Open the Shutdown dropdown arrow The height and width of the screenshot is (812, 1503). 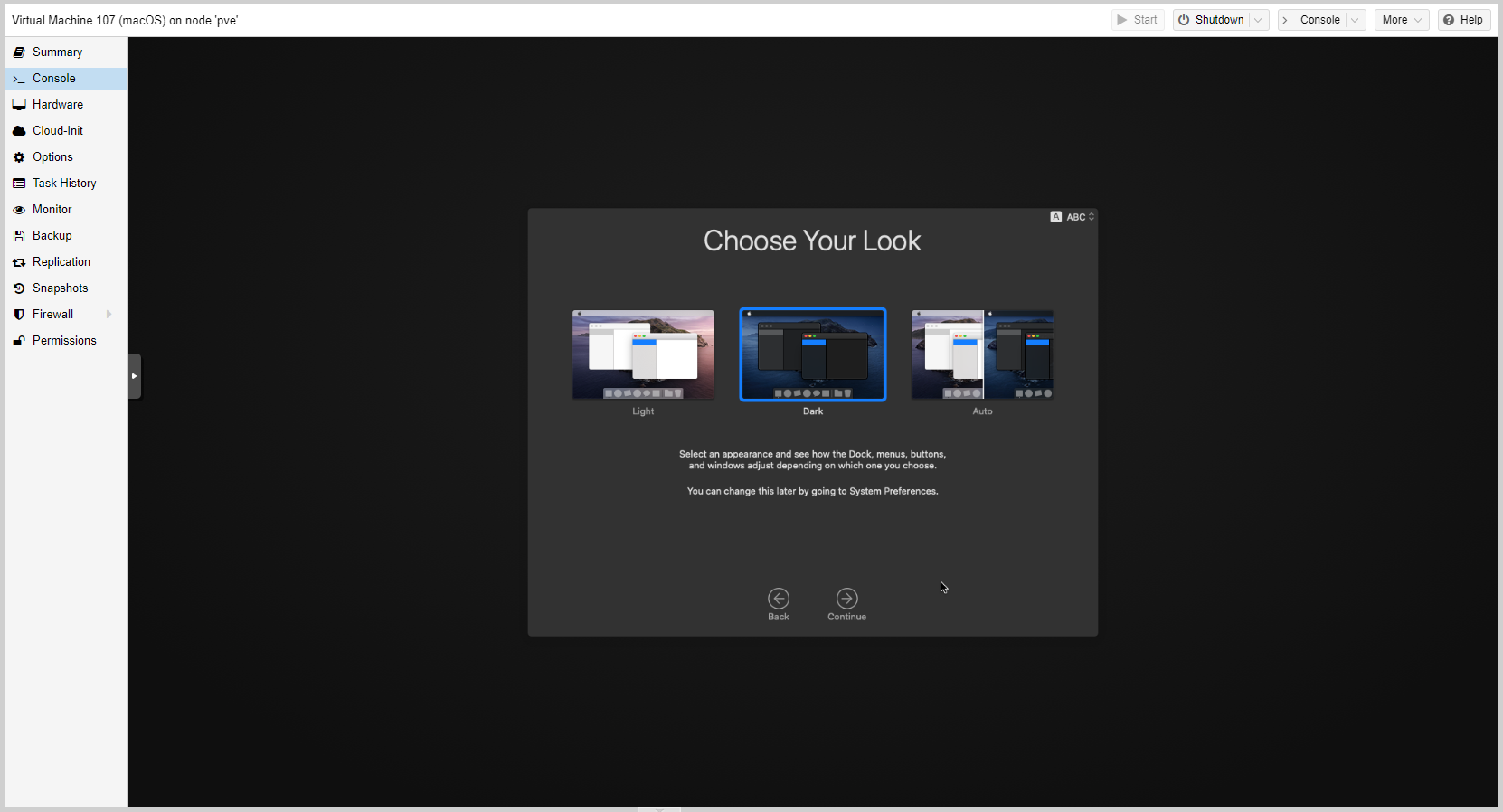click(x=1259, y=20)
